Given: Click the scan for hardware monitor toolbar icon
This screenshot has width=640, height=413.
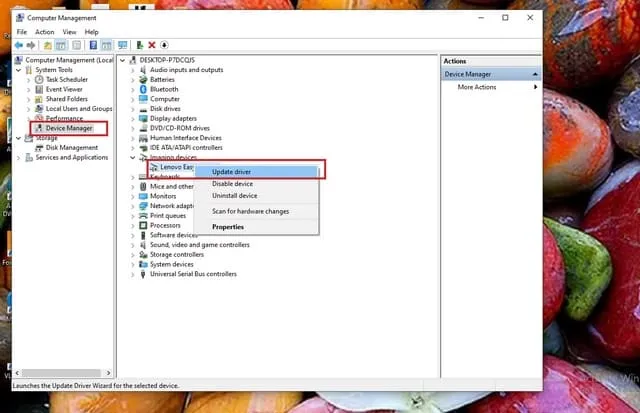Looking at the screenshot, I should tap(123, 45).
